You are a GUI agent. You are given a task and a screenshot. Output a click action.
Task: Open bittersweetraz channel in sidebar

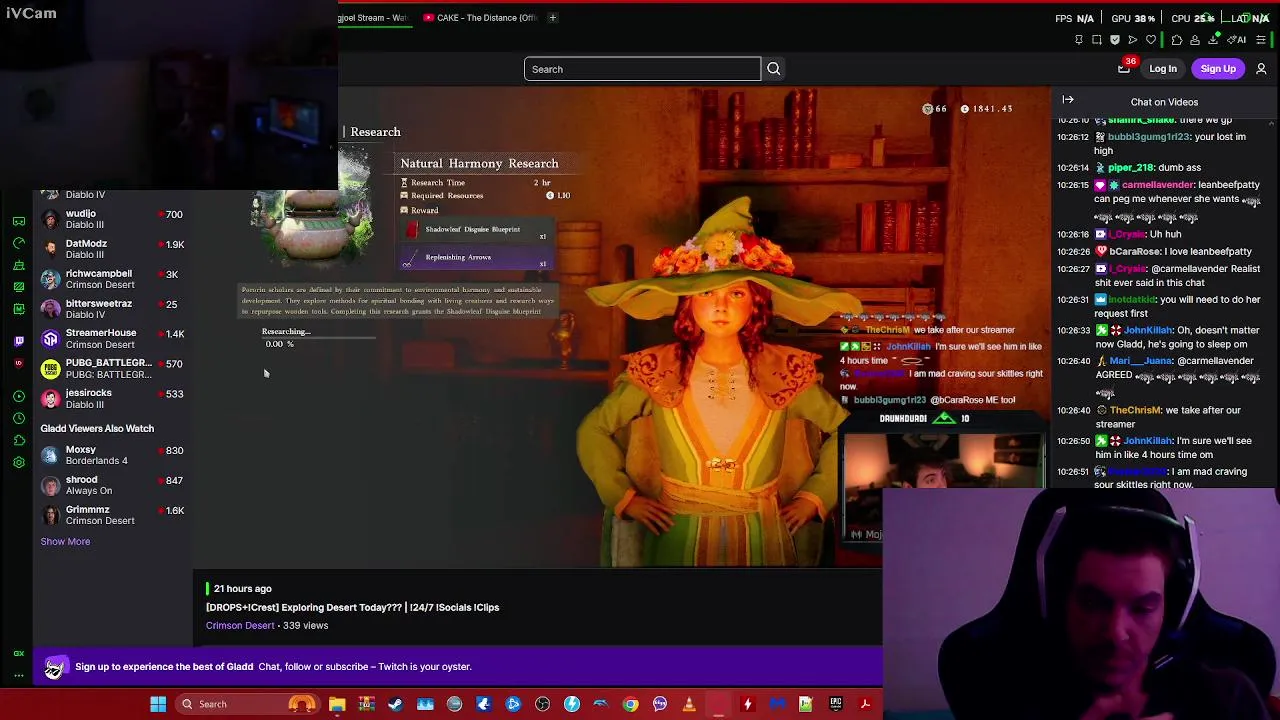click(112, 309)
